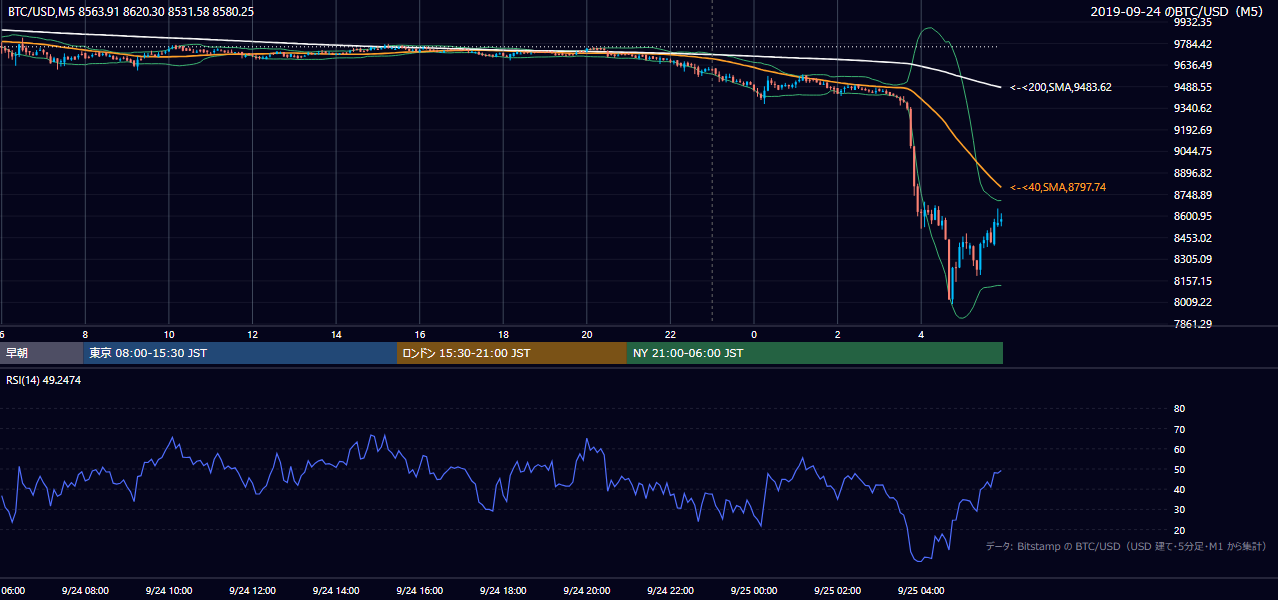Click hour tick 22 on price chart
The height and width of the screenshot is (600, 1278).
click(x=671, y=334)
